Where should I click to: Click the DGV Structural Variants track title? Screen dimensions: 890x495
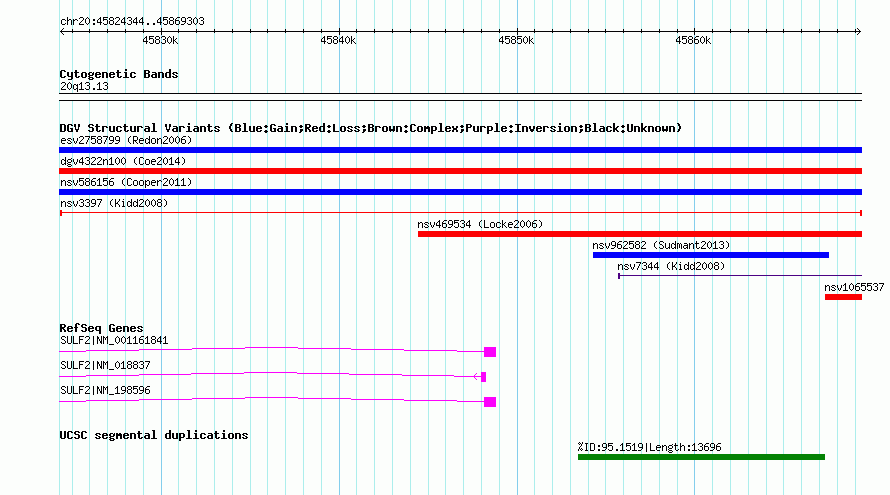(371, 128)
